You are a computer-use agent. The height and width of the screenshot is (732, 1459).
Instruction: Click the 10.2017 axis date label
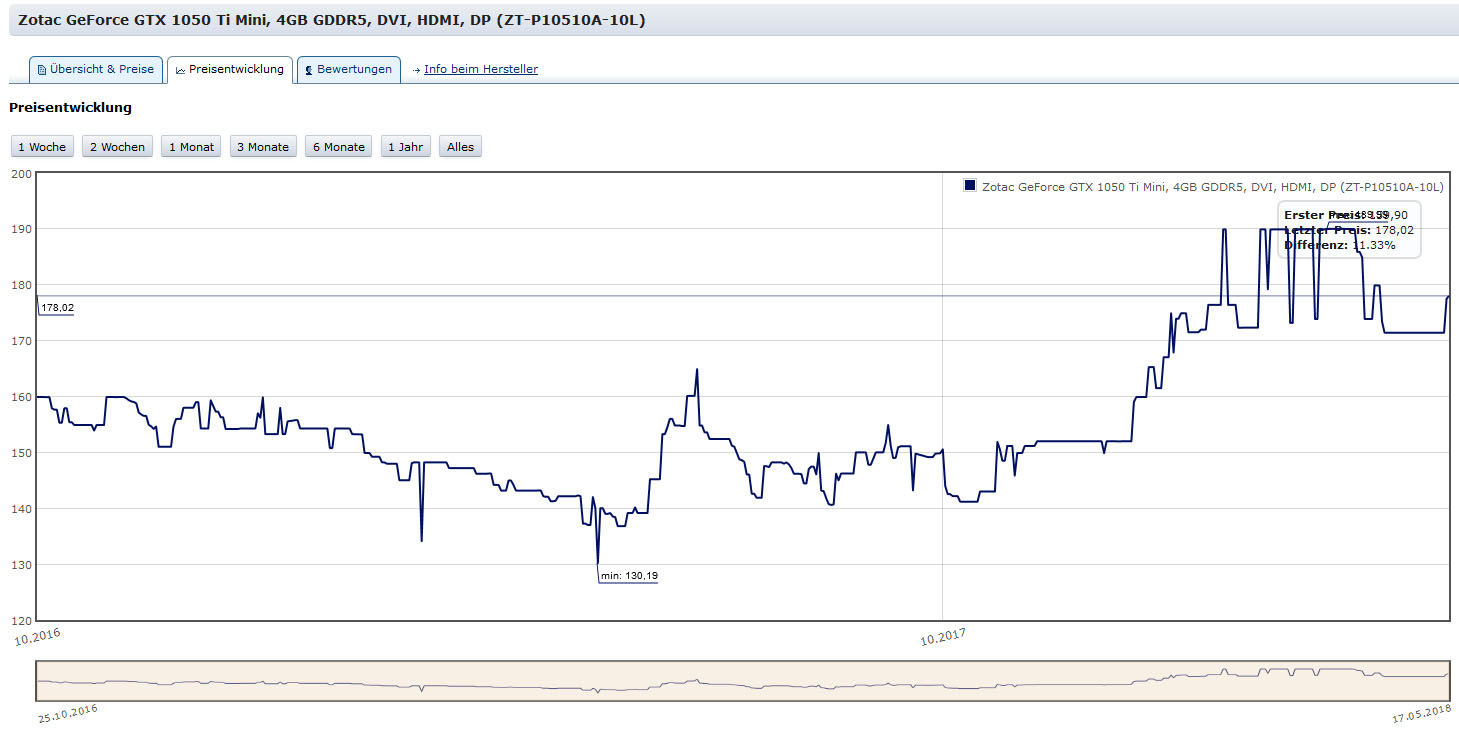coord(945,637)
